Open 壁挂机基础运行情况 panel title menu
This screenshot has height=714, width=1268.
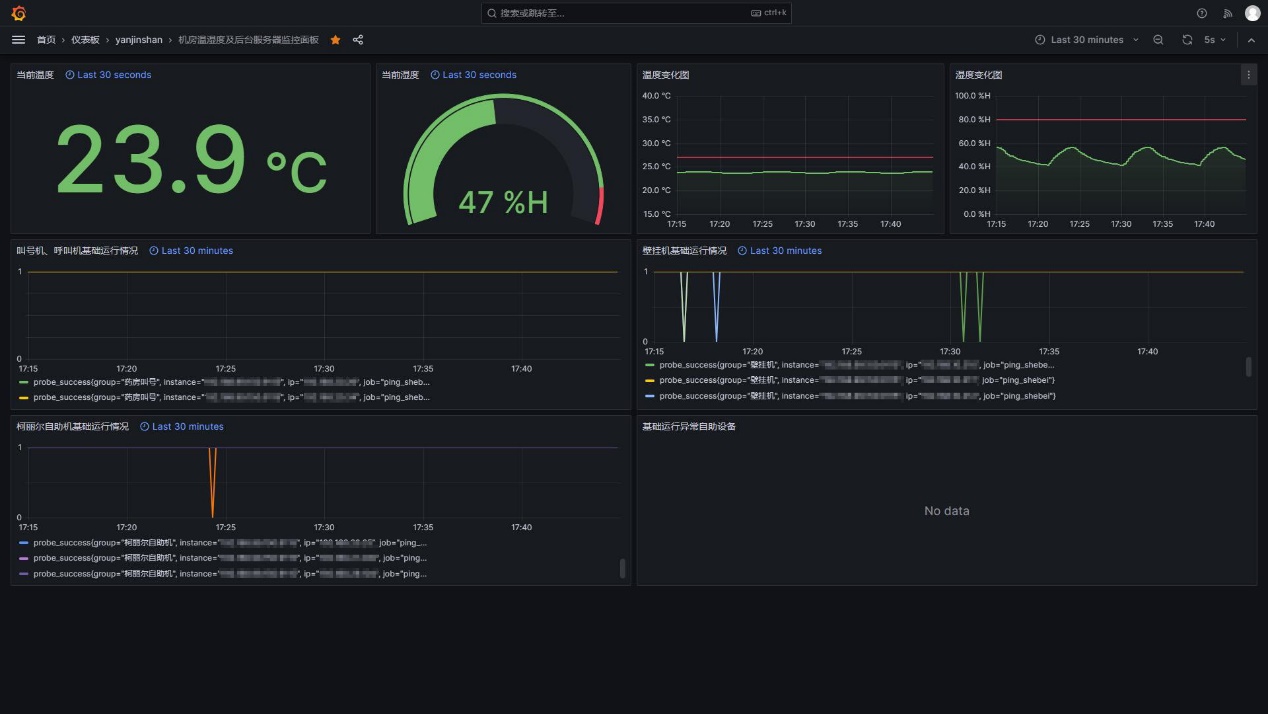point(684,251)
